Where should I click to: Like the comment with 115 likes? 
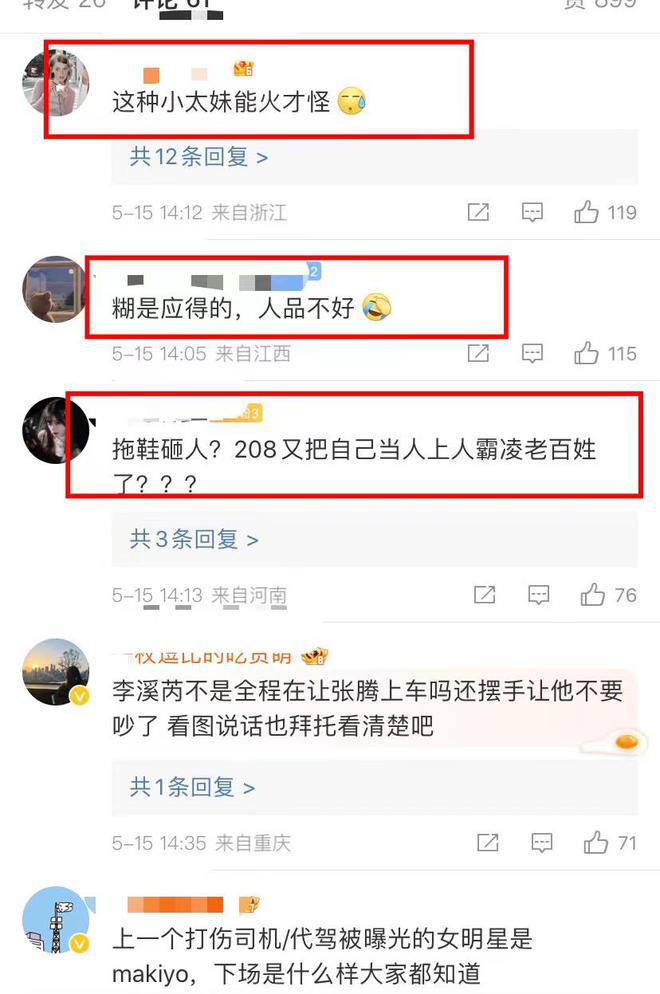tap(586, 353)
